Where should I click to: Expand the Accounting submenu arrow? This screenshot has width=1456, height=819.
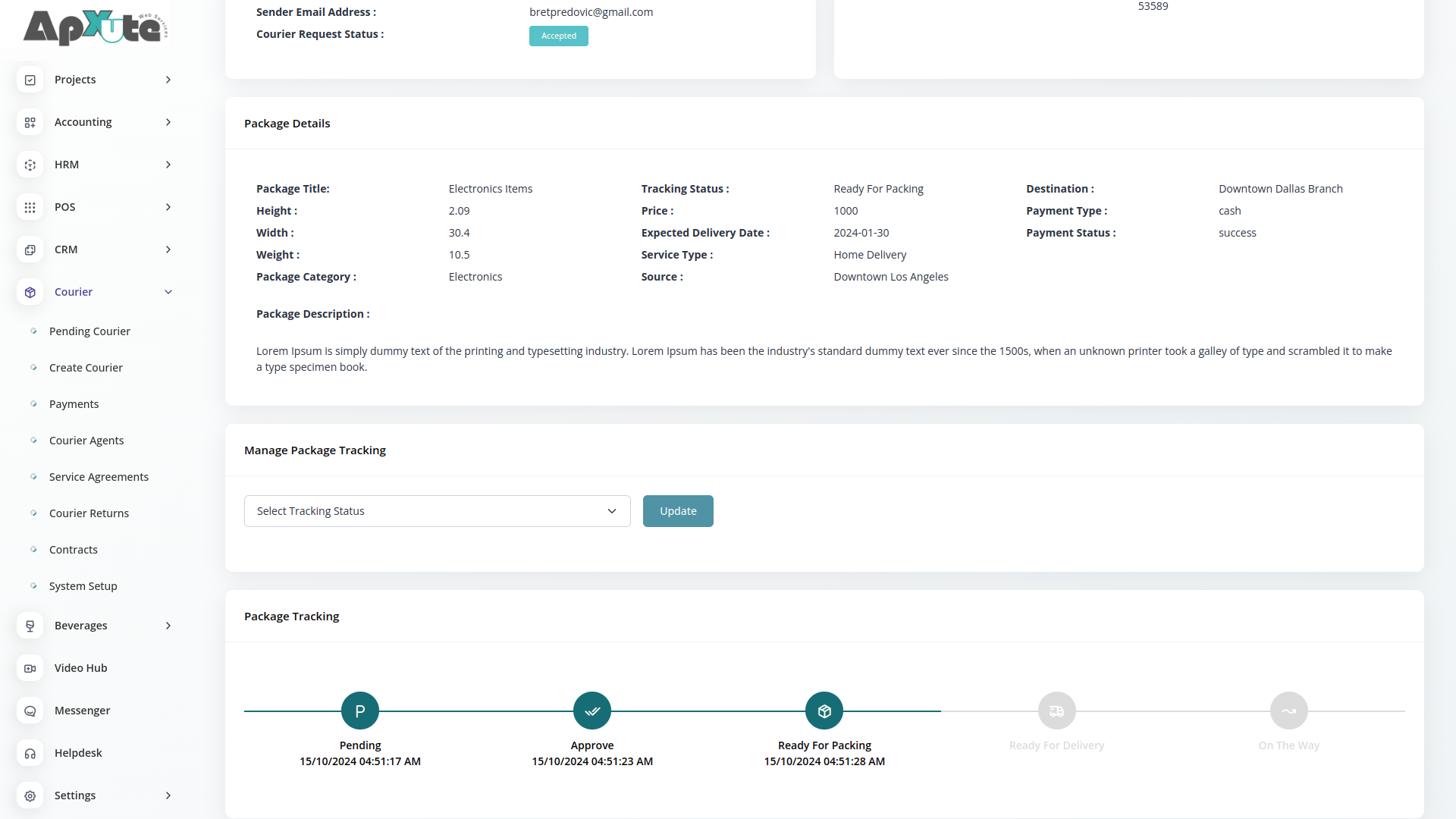(x=168, y=122)
